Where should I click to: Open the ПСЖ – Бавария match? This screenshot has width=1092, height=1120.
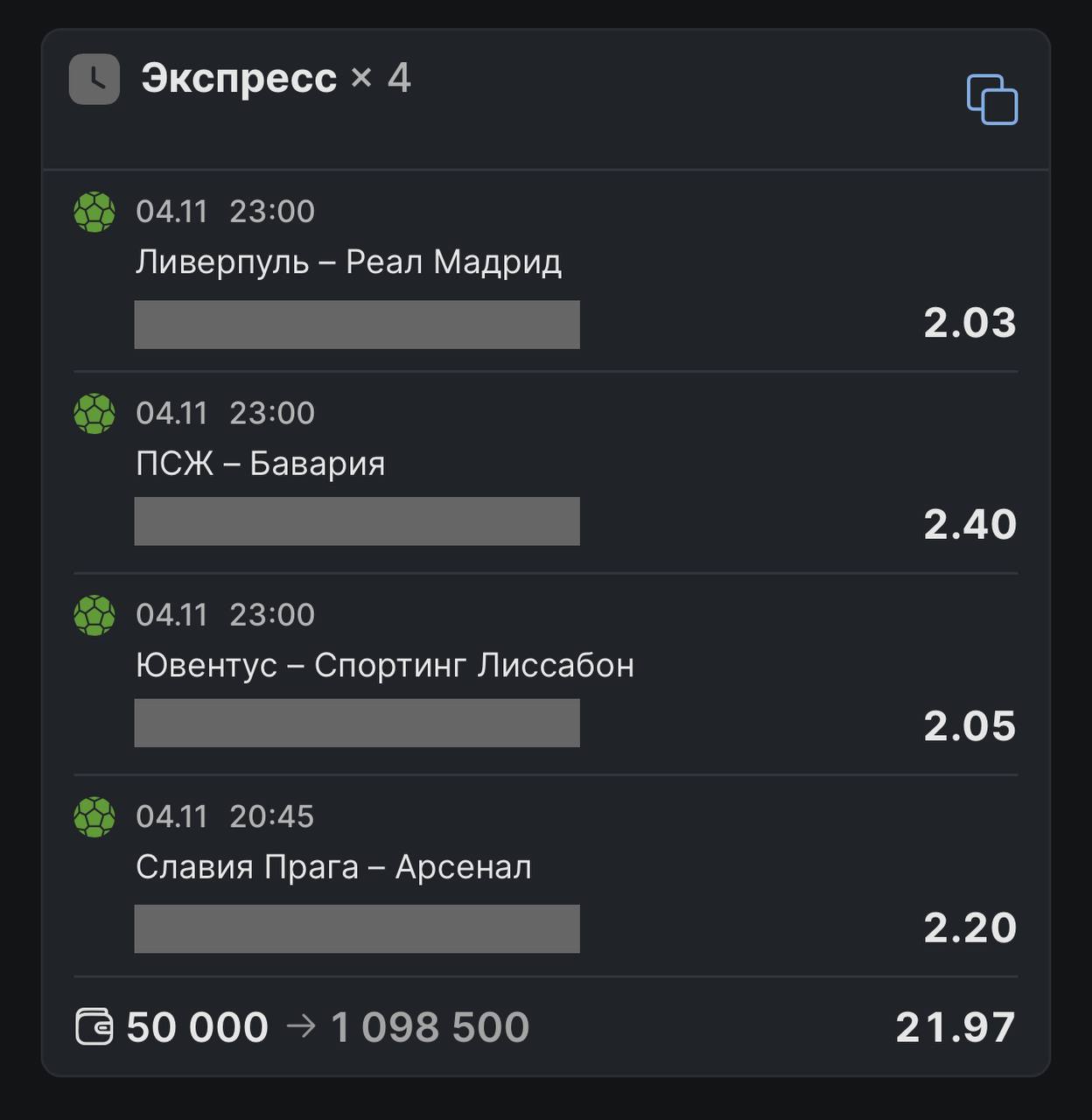pyautogui.click(x=260, y=464)
